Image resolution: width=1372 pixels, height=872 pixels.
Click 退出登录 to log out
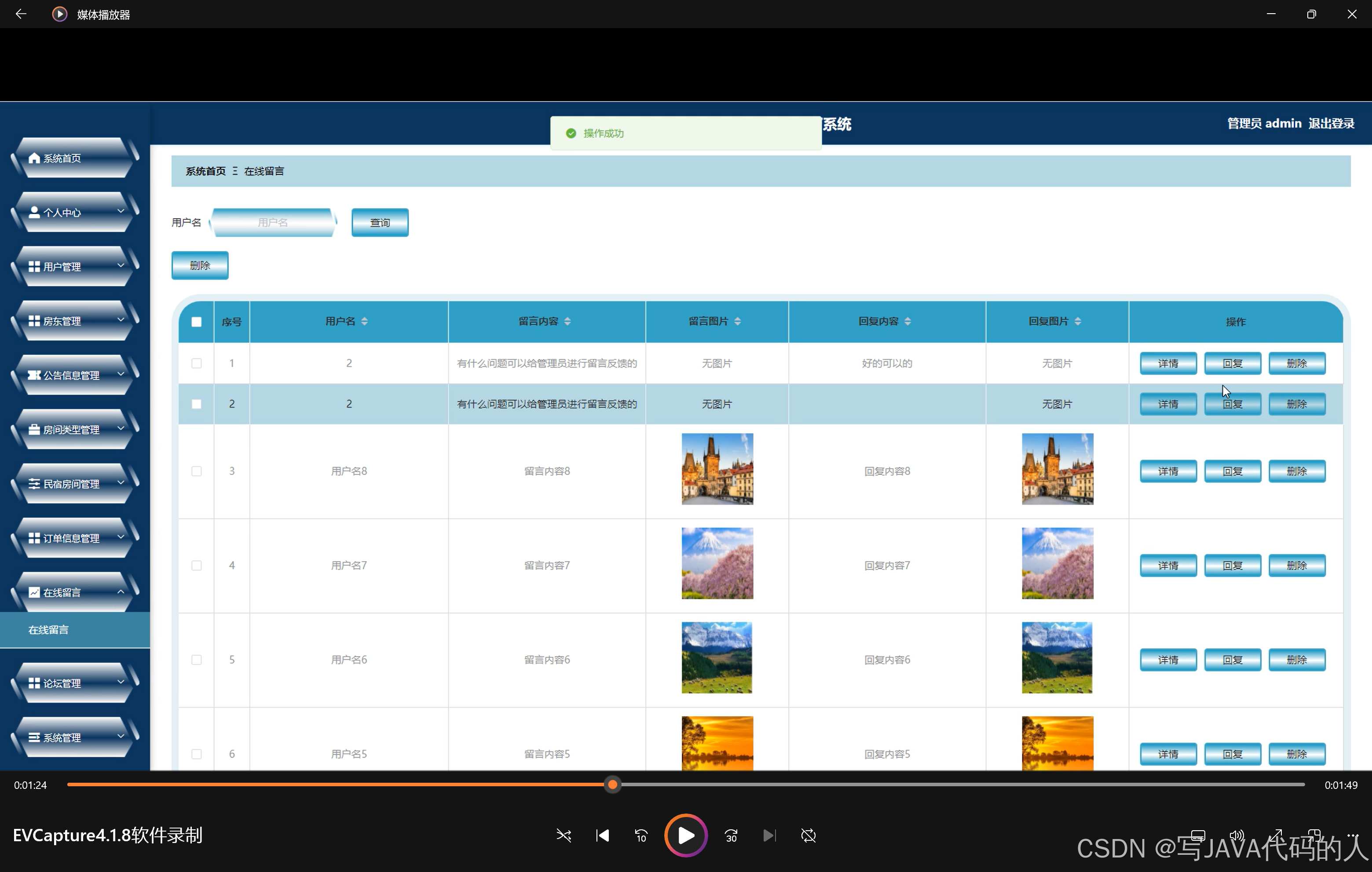click(x=1331, y=124)
